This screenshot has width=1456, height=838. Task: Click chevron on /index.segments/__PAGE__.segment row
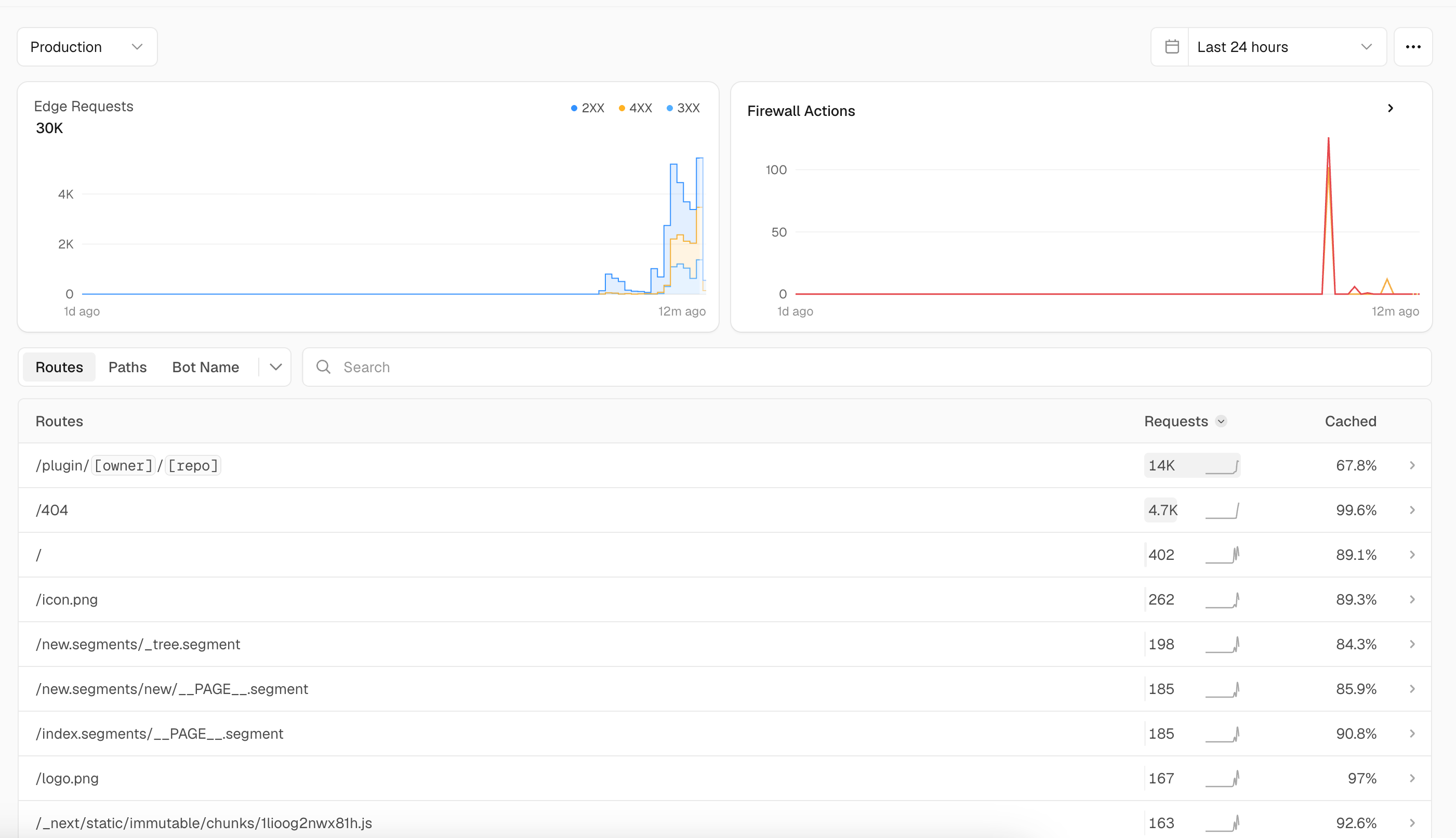tap(1412, 733)
